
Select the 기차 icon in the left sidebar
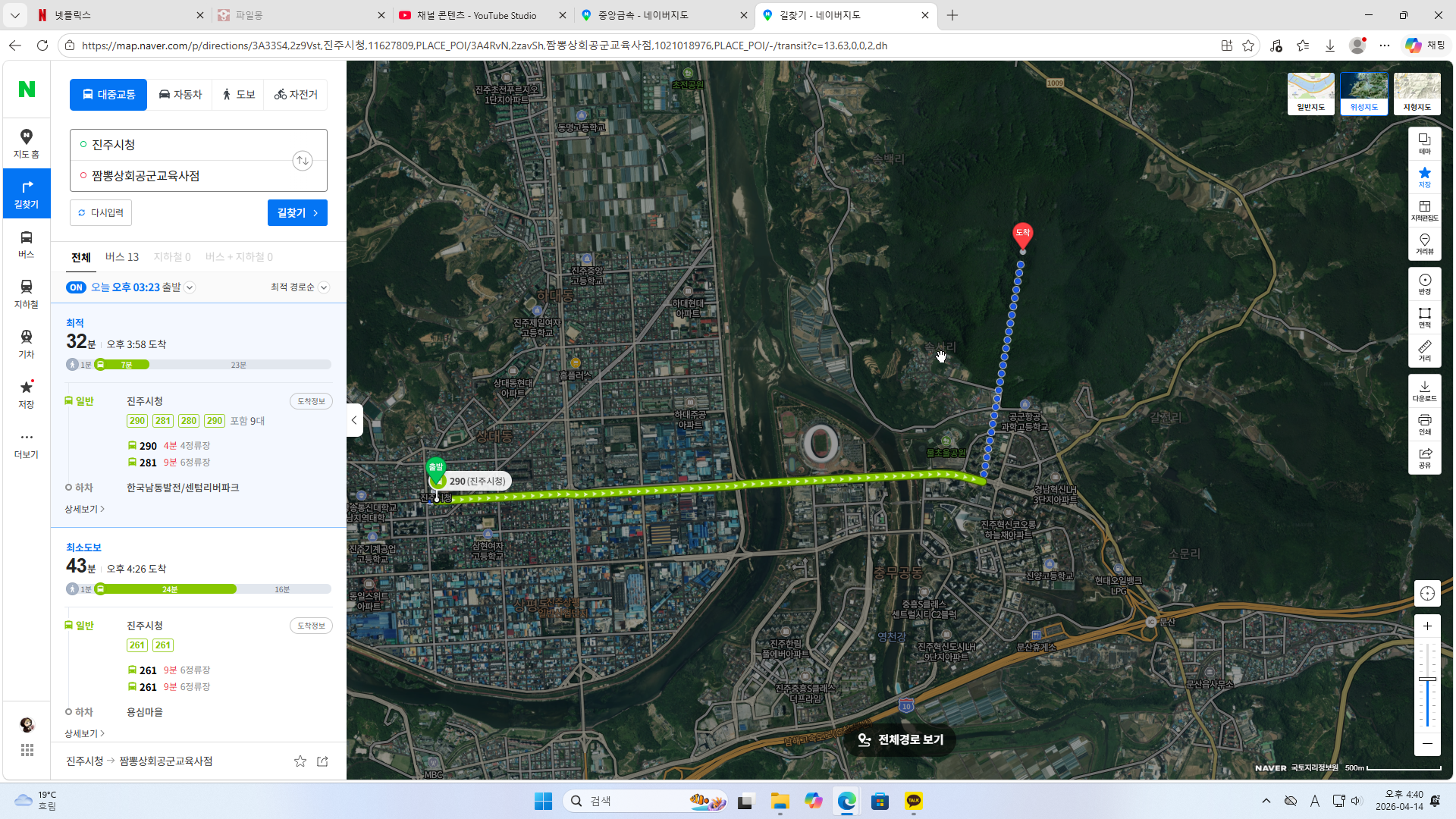27,344
